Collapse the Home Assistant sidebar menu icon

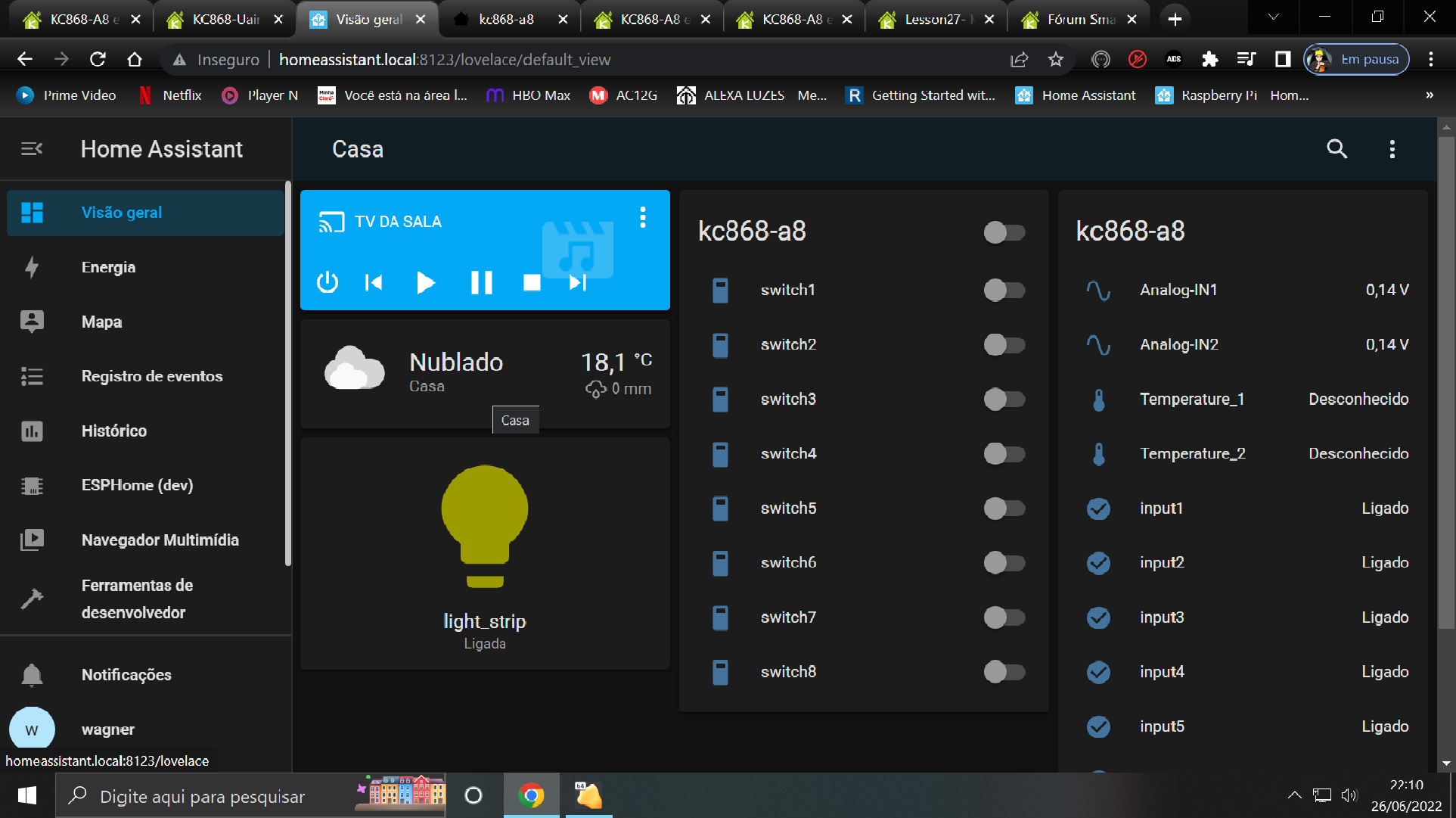tap(32, 149)
